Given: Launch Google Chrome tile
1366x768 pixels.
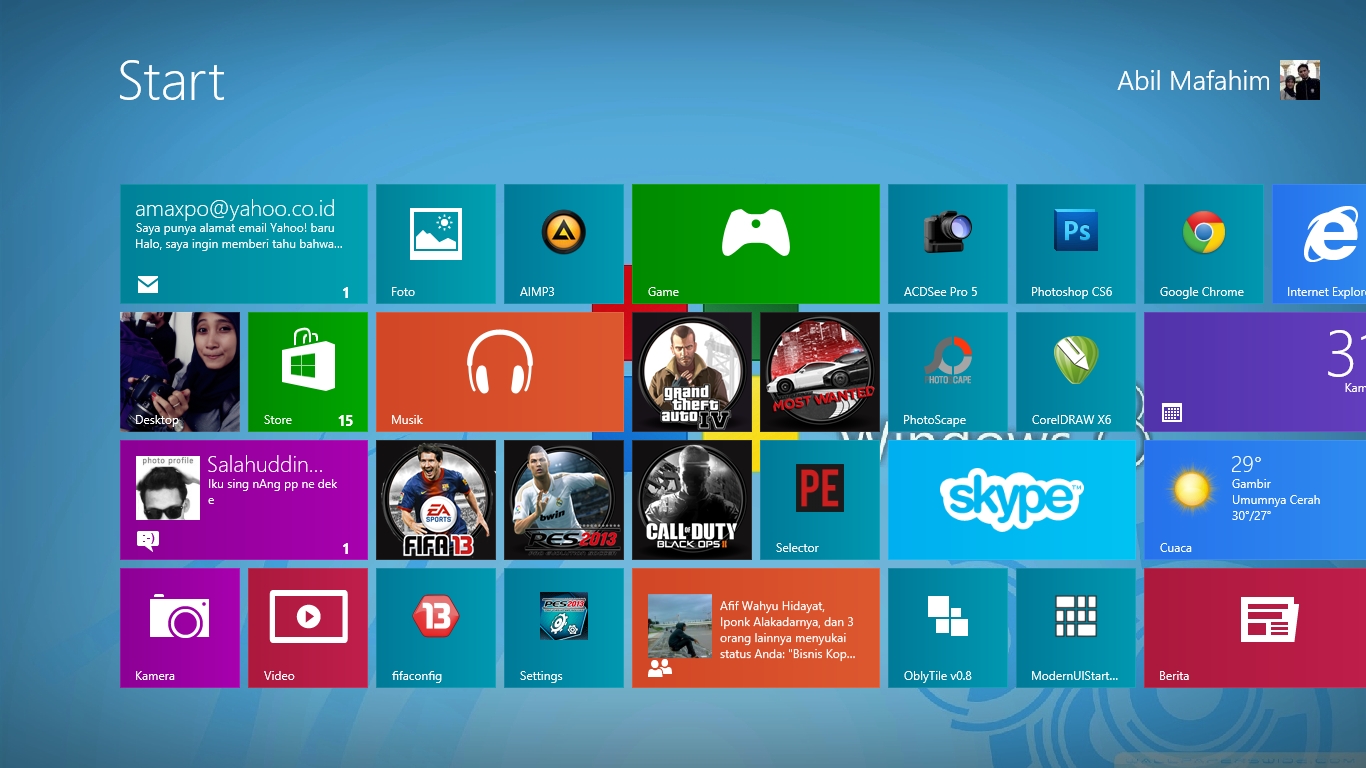Looking at the screenshot, I should coord(1204,244).
